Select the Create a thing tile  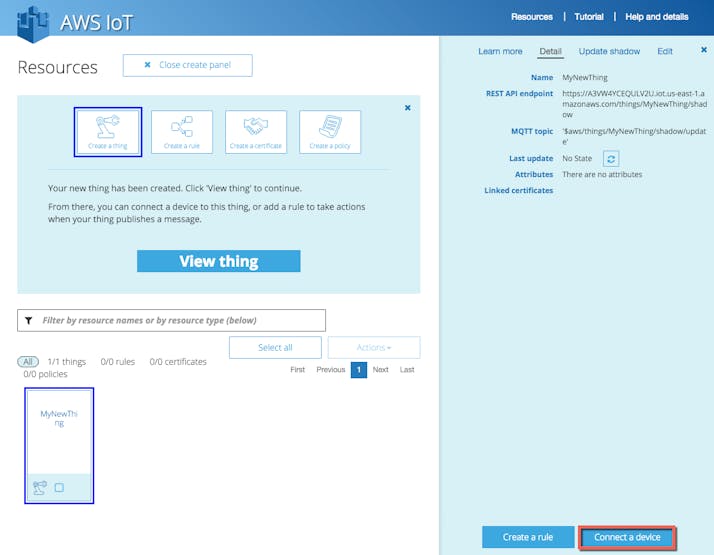coord(108,132)
